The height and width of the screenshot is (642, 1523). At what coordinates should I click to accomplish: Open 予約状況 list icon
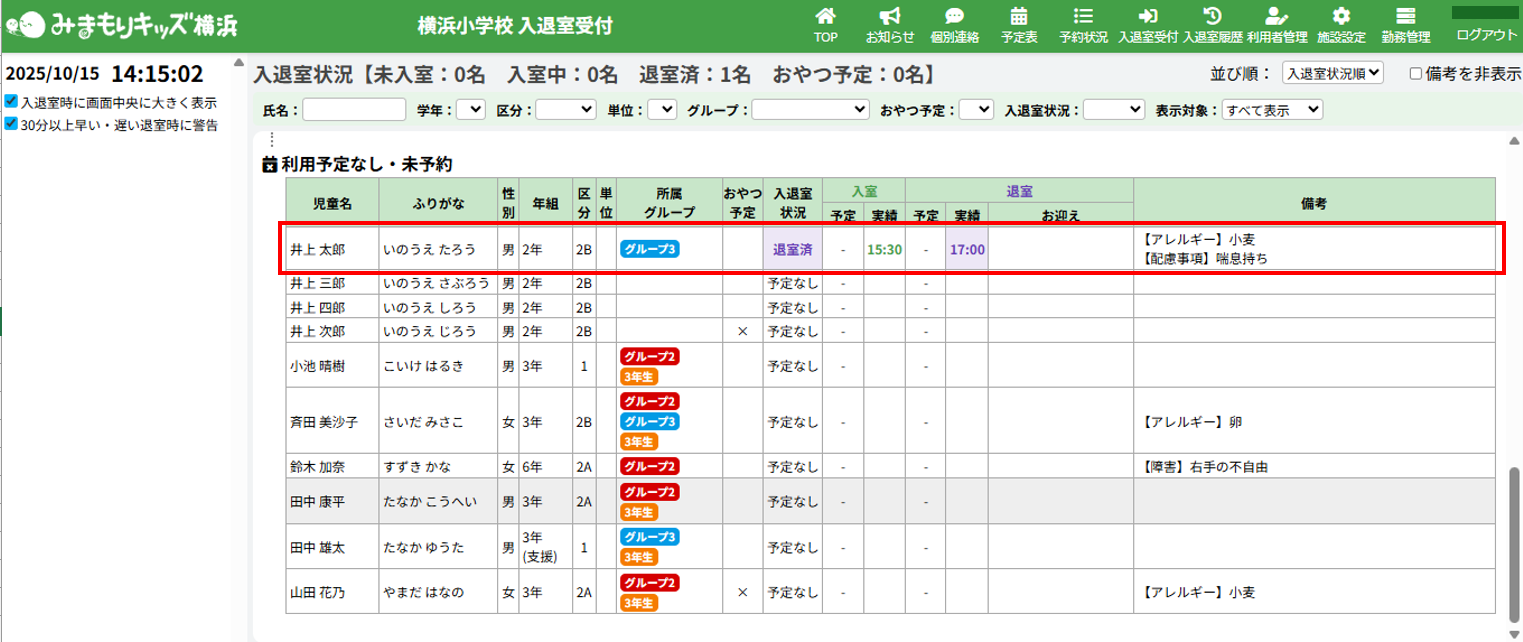[x=1083, y=17]
